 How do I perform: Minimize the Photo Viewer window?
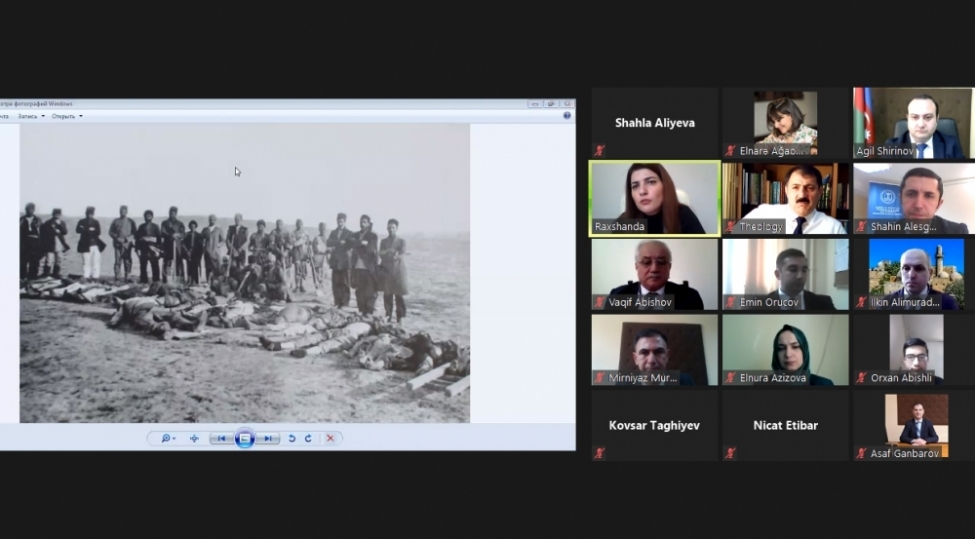click(x=535, y=104)
